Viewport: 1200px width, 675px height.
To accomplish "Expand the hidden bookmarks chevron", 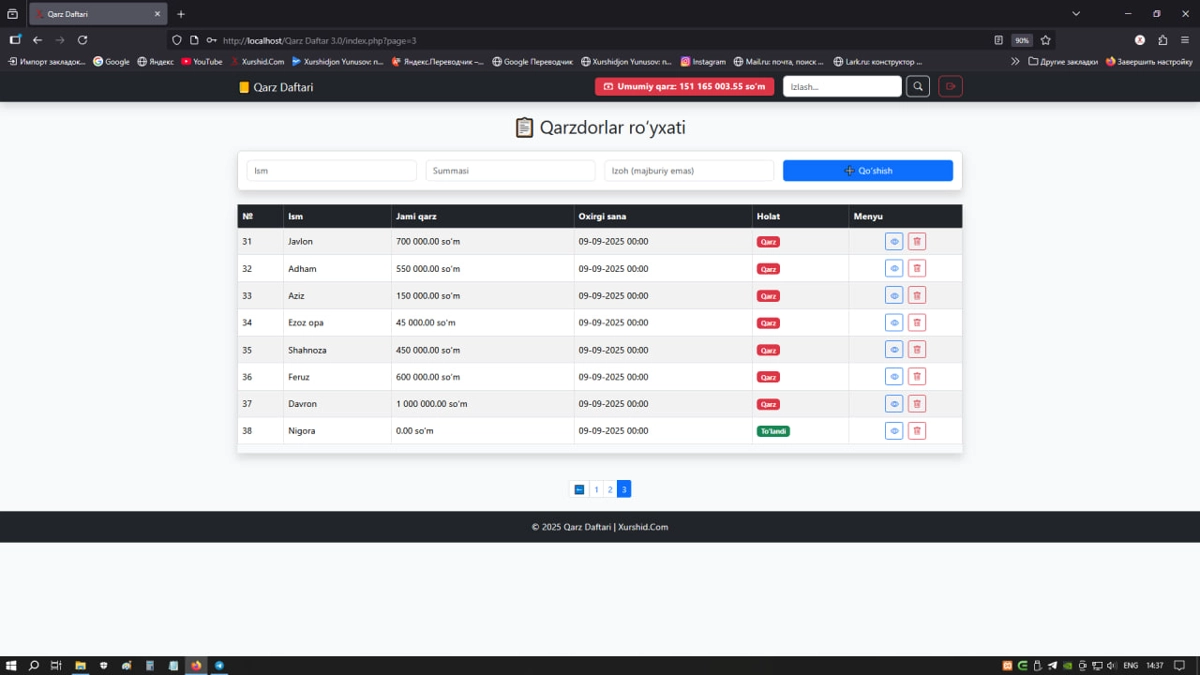I will [1015, 62].
